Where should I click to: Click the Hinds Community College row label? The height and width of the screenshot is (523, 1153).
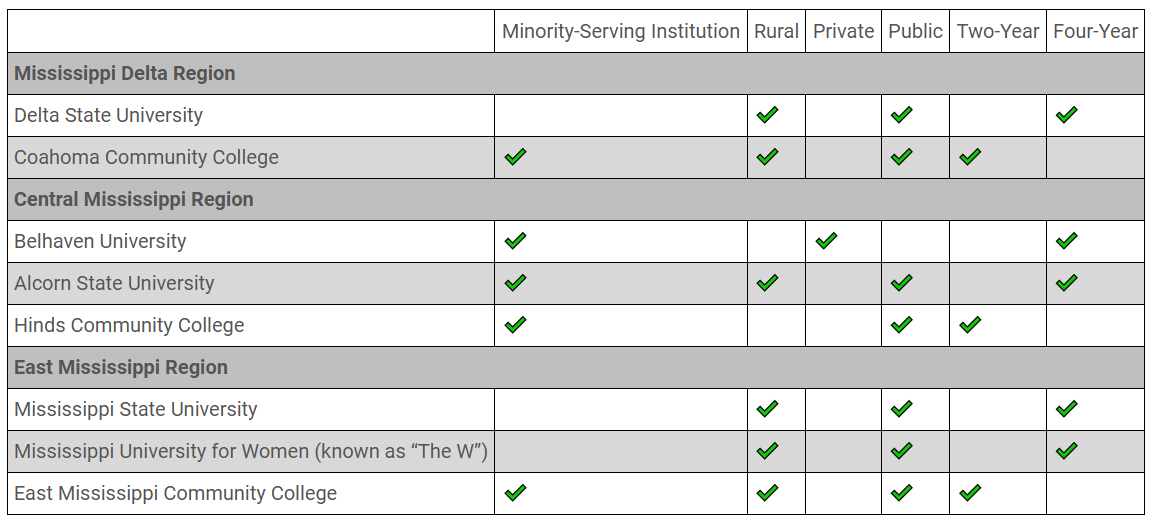click(x=129, y=325)
